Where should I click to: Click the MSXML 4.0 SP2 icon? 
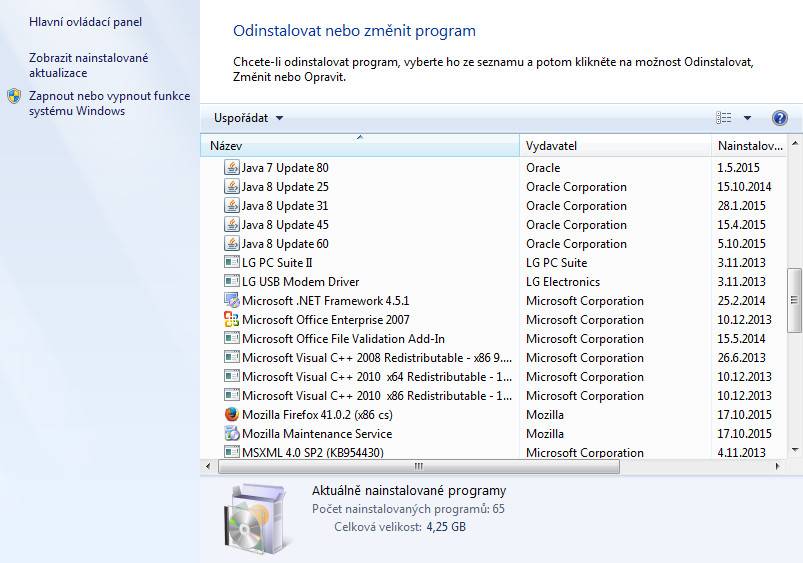click(232, 452)
